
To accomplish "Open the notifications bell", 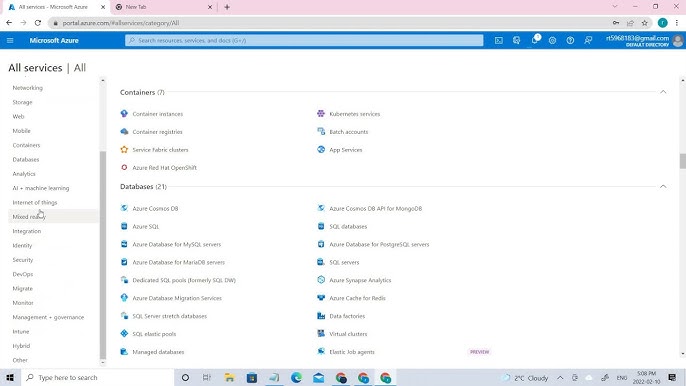I will click(x=535, y=40).
